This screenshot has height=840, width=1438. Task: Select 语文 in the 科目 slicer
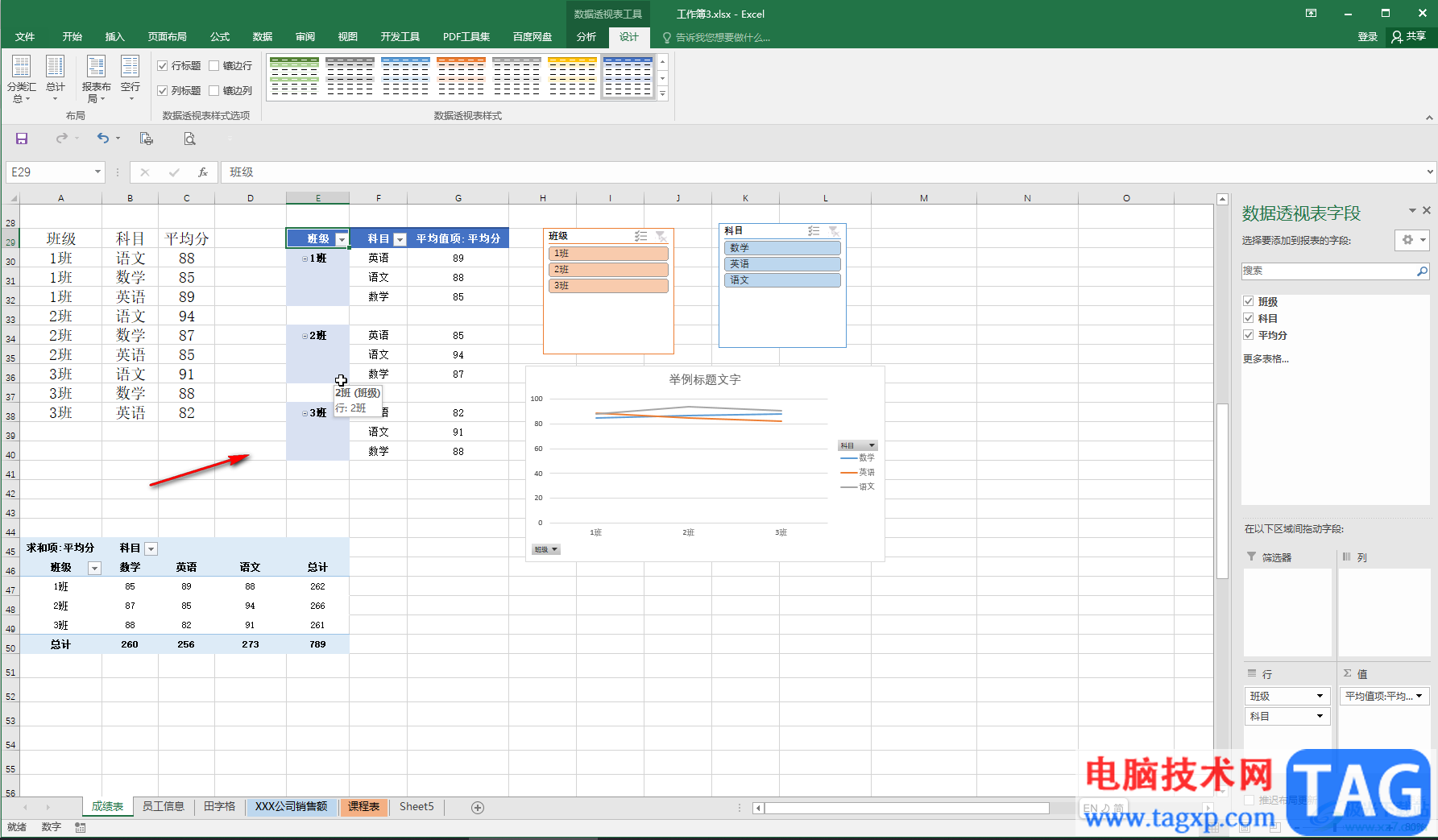coord(782,280)
